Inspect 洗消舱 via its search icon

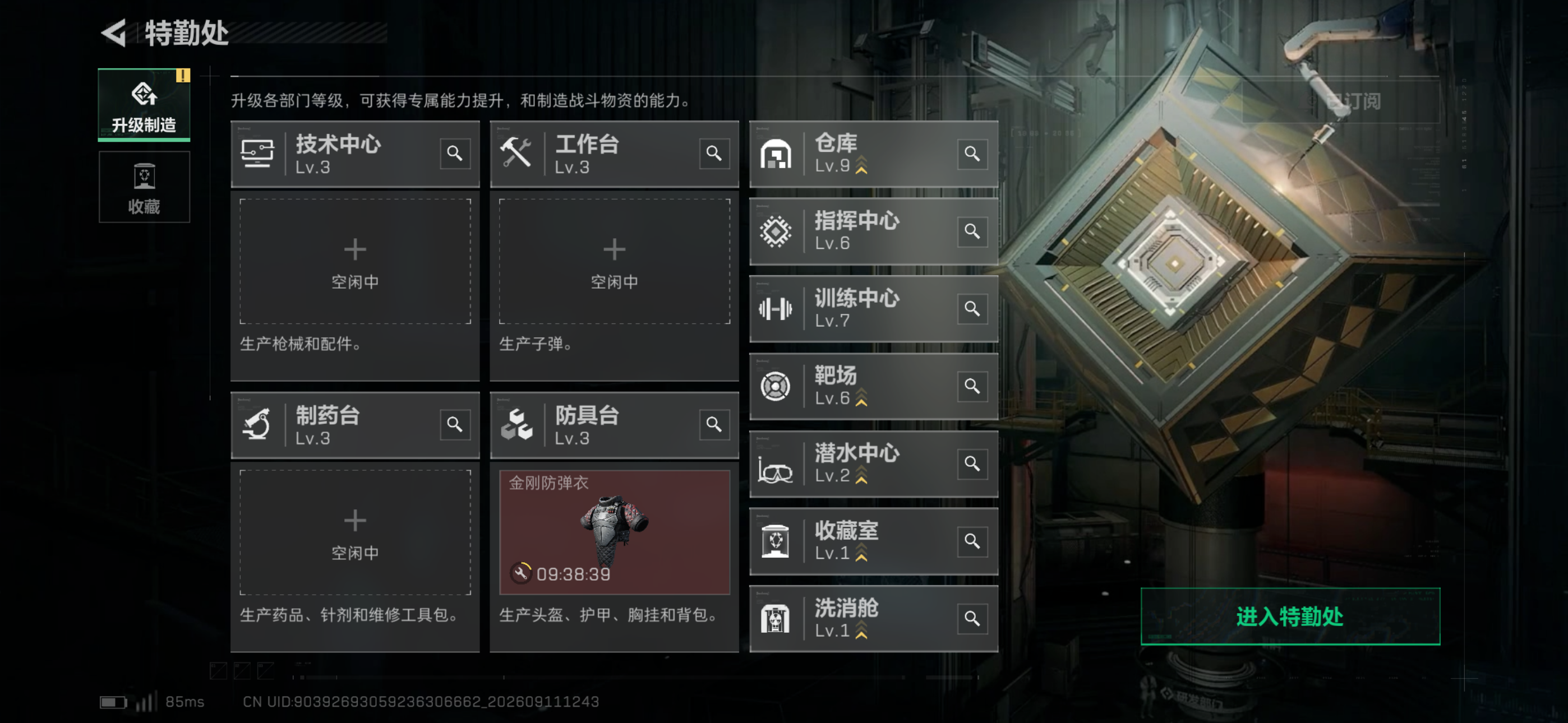click(972, 618)
